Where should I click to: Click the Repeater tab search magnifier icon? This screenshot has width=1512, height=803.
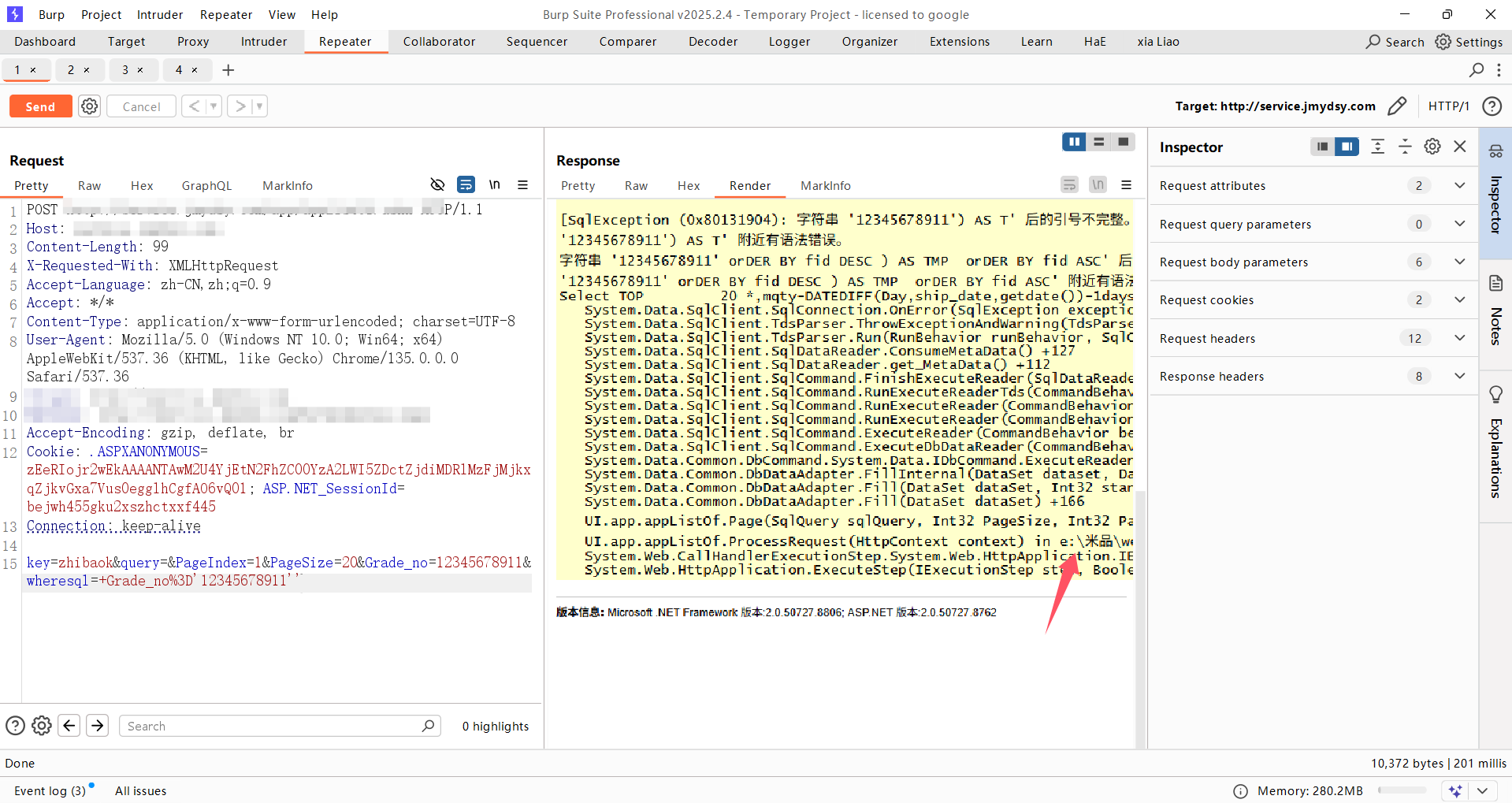(1477, 70)
